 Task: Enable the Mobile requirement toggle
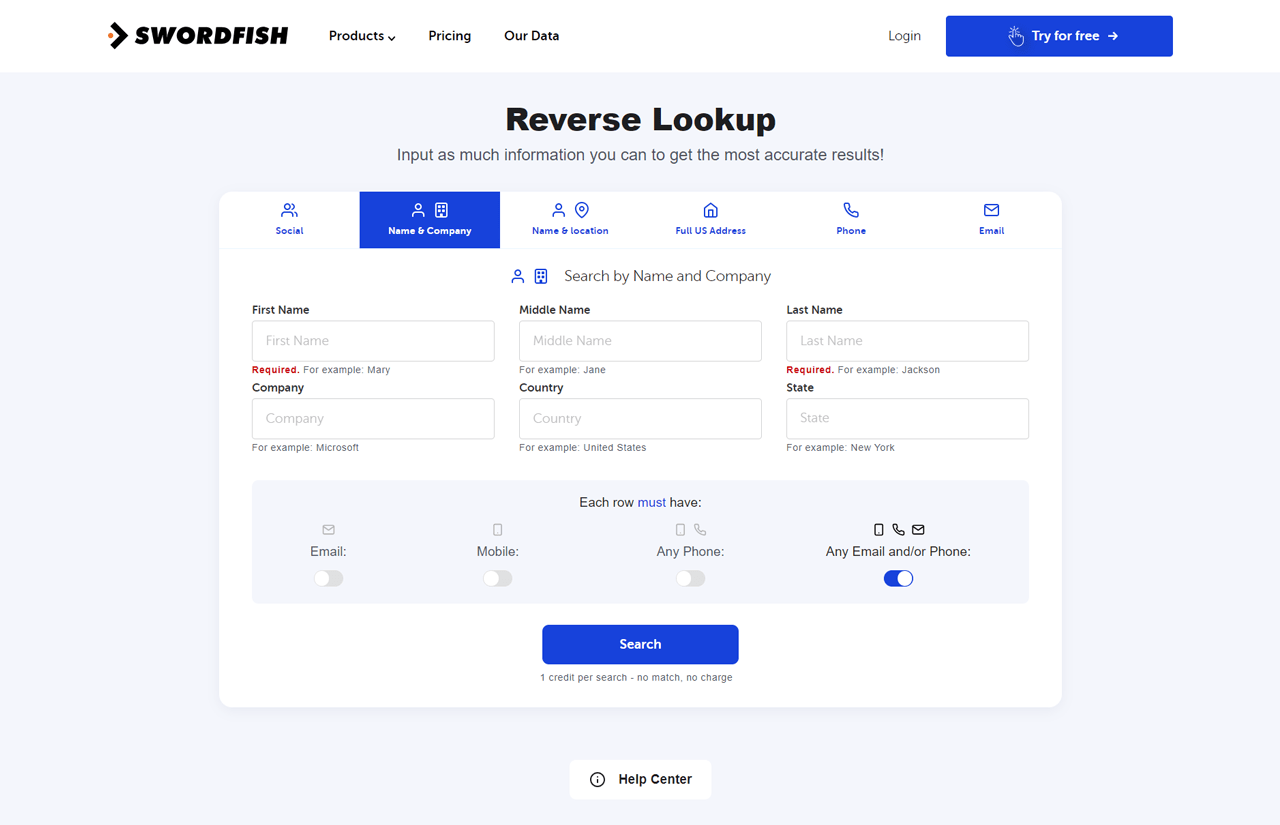coord(497,578)
